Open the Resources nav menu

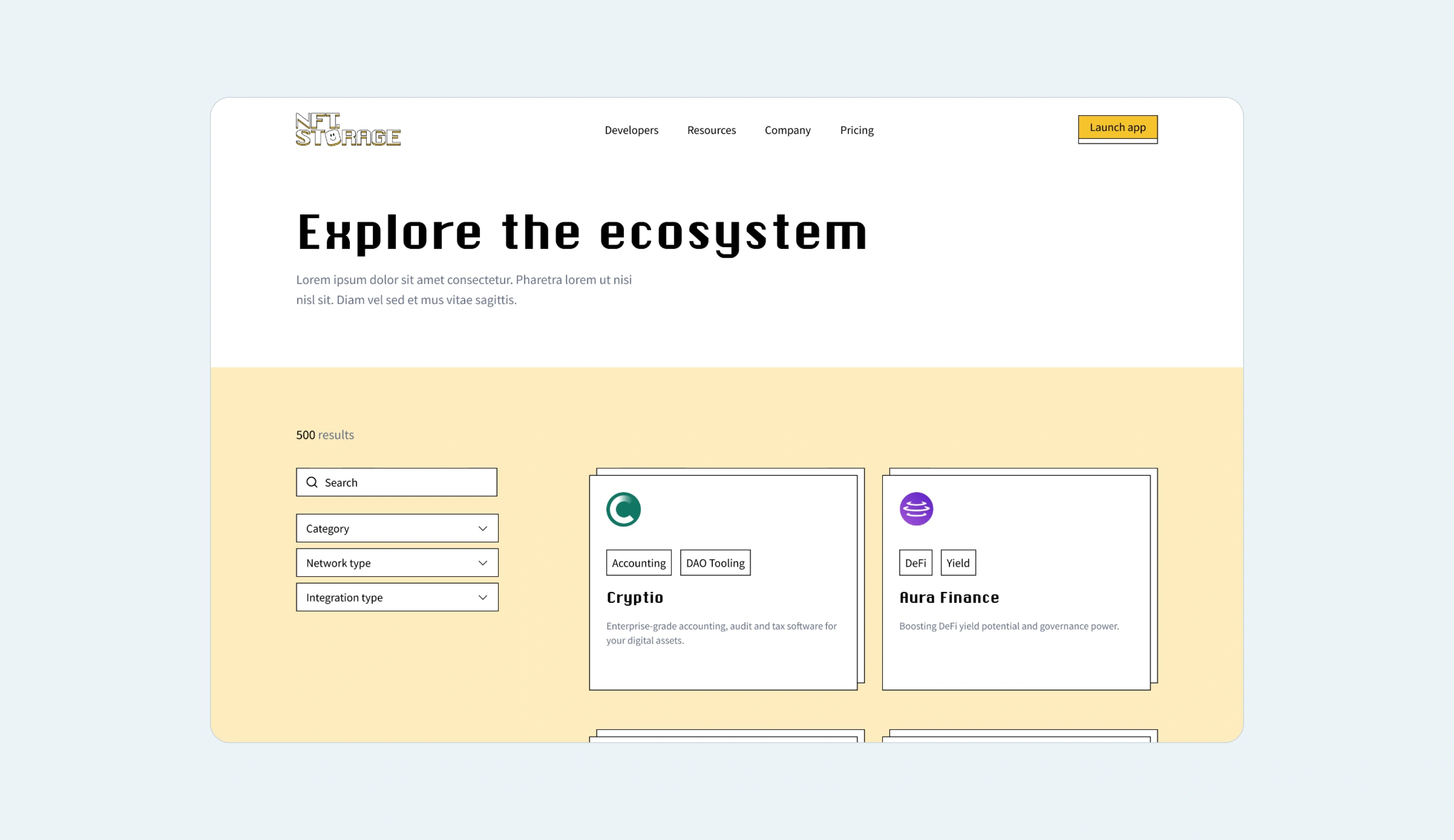point(711,130)
